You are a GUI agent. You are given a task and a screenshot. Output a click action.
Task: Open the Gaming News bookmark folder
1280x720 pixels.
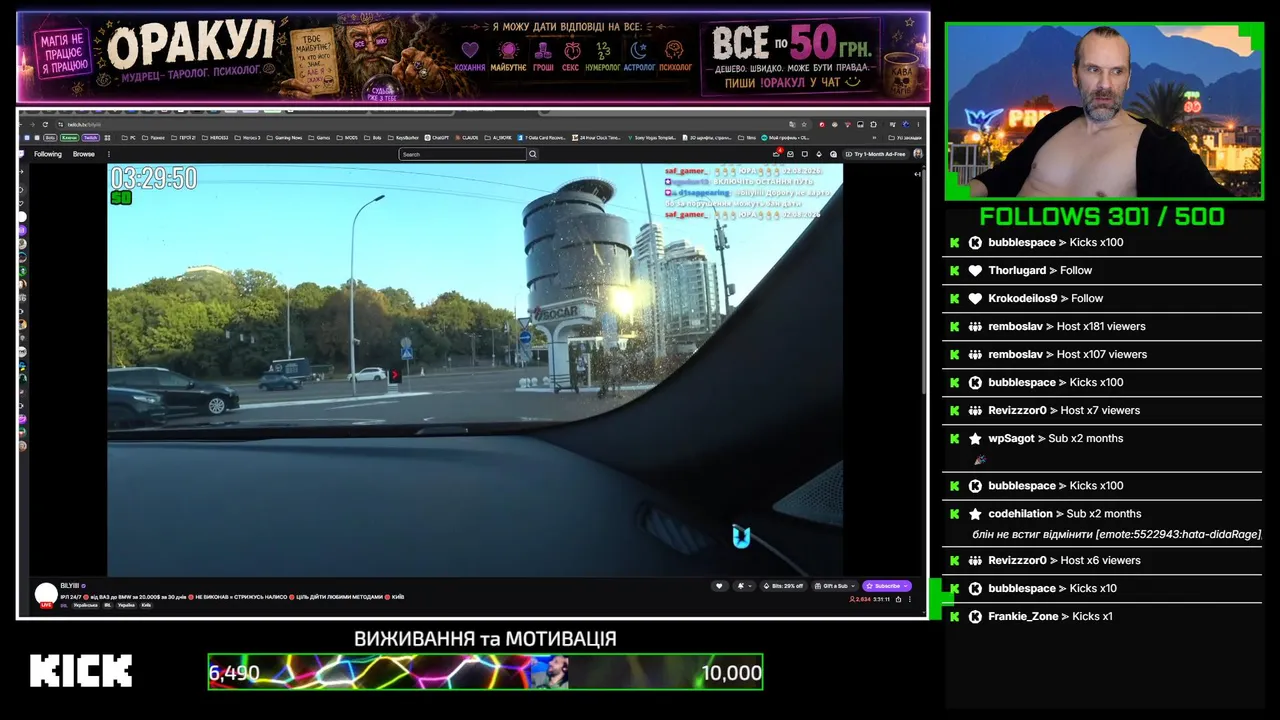click(284, 138)
